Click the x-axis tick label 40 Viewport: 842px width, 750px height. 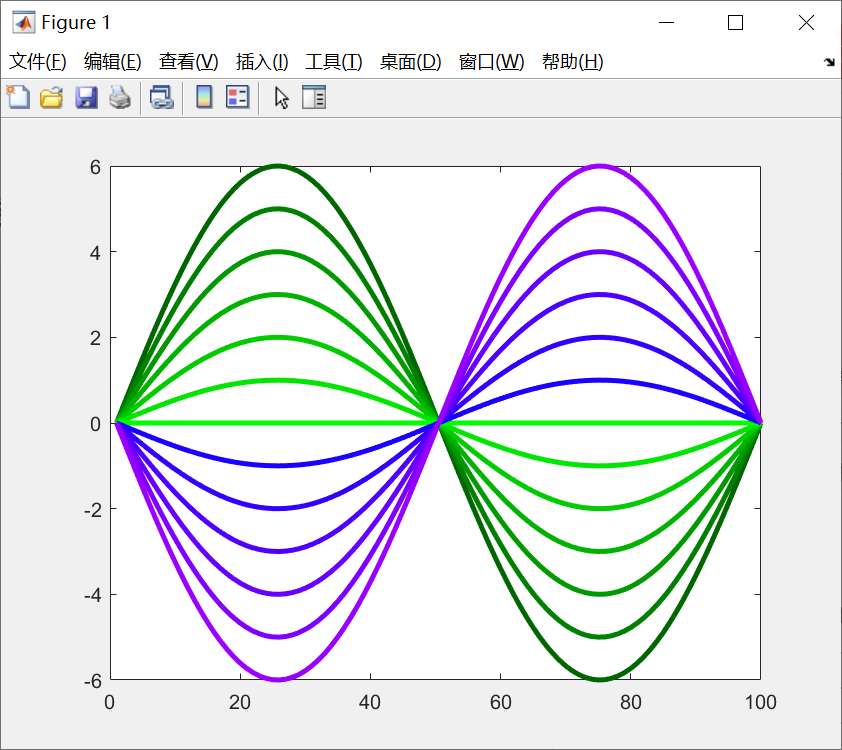pos(370,702)
